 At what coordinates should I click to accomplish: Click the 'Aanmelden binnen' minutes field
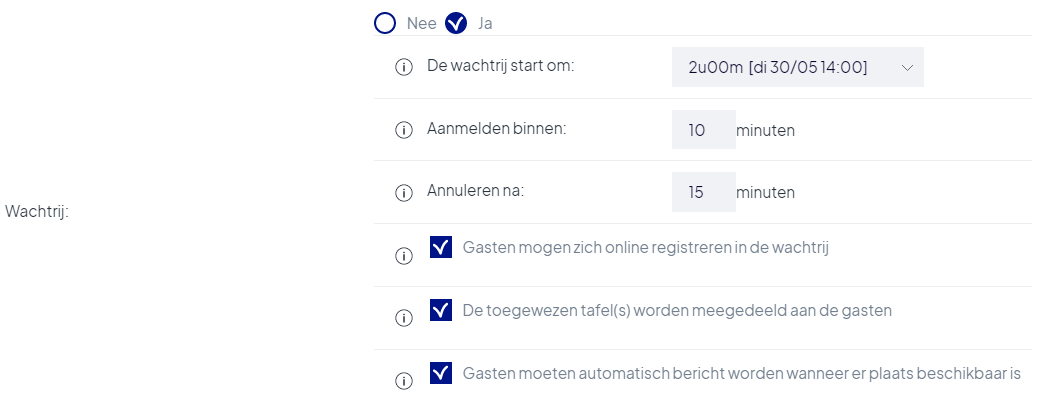tap(704, 129)
